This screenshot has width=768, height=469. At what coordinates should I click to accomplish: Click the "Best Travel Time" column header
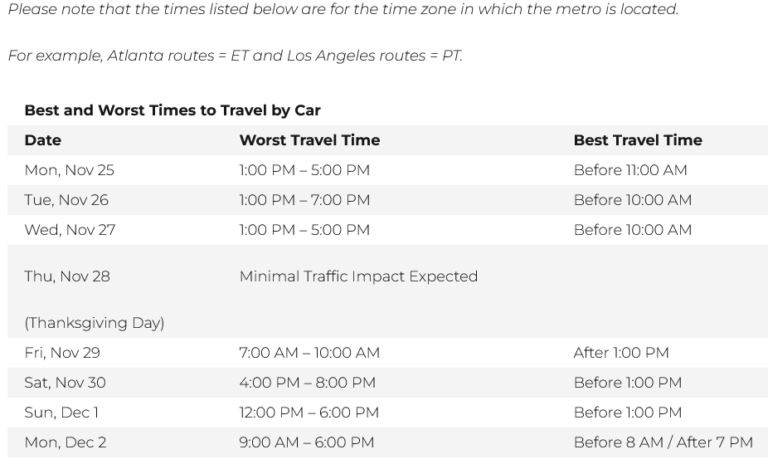[x=637, y=140]
